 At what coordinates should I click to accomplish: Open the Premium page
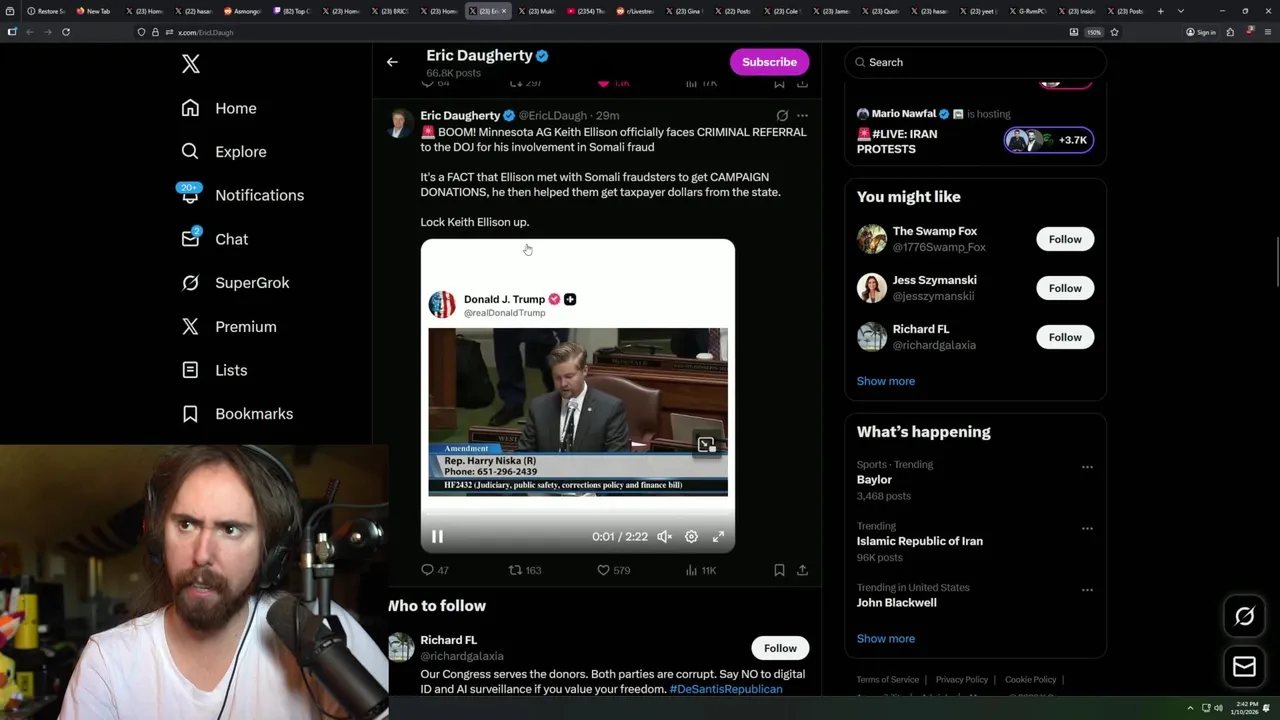(x=229, y=327)
